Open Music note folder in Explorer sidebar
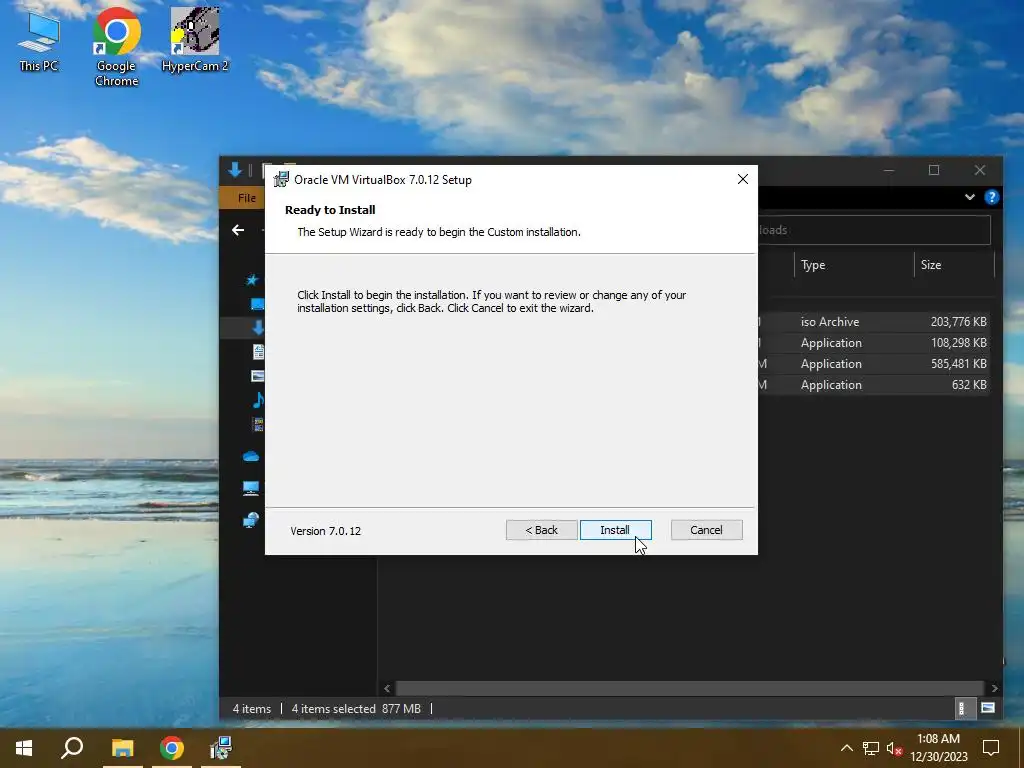The height and width of the screenshot is (768, 1024). (258, 400)
